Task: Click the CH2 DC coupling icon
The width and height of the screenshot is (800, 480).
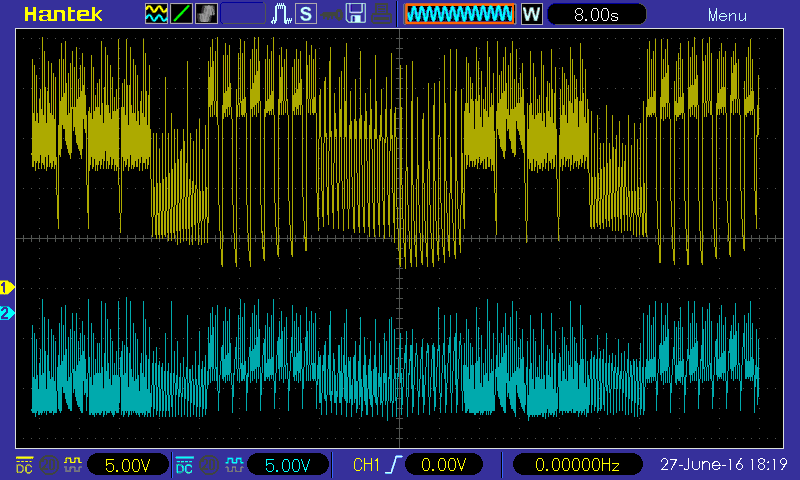Action: click(184, 464)
